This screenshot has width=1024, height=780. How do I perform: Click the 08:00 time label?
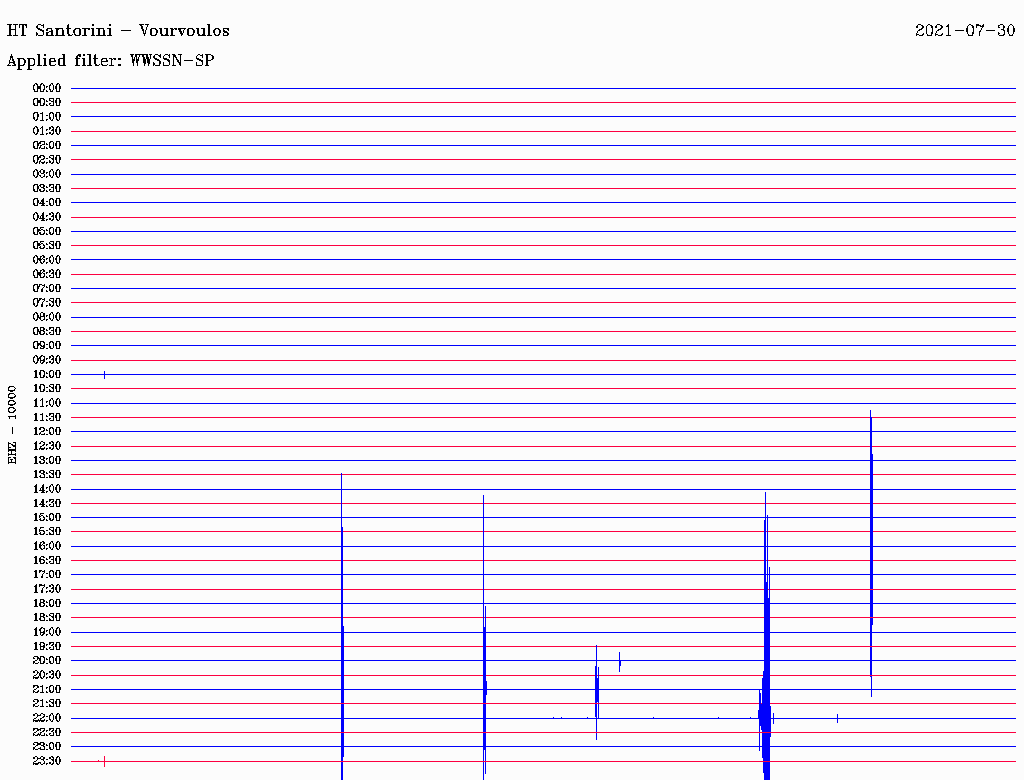(x=47, y=317)
